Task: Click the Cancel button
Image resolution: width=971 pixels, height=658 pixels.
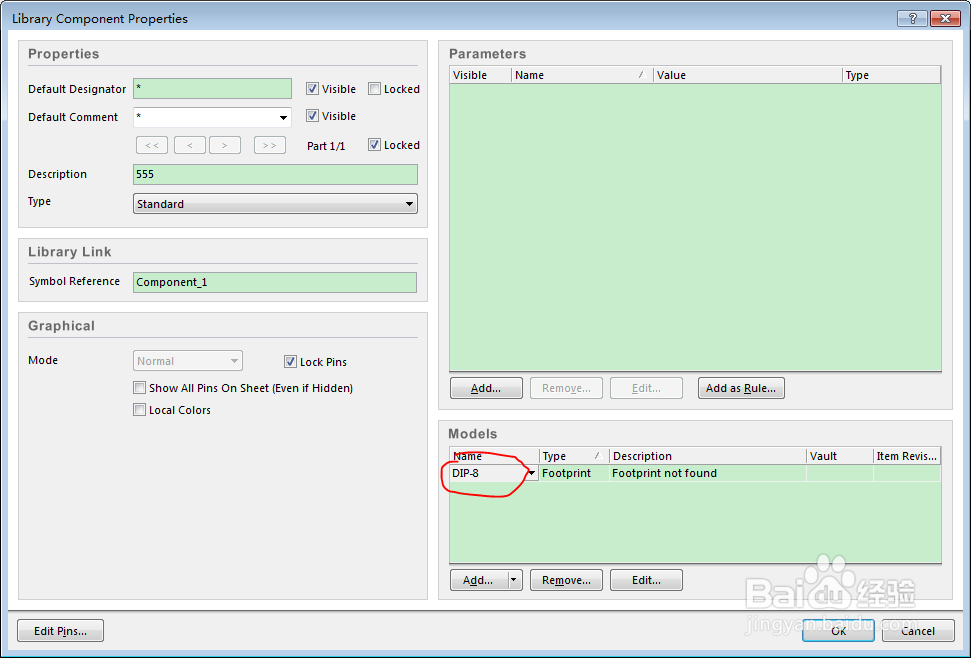Action: pyautogui.click(x=918, y=631)
